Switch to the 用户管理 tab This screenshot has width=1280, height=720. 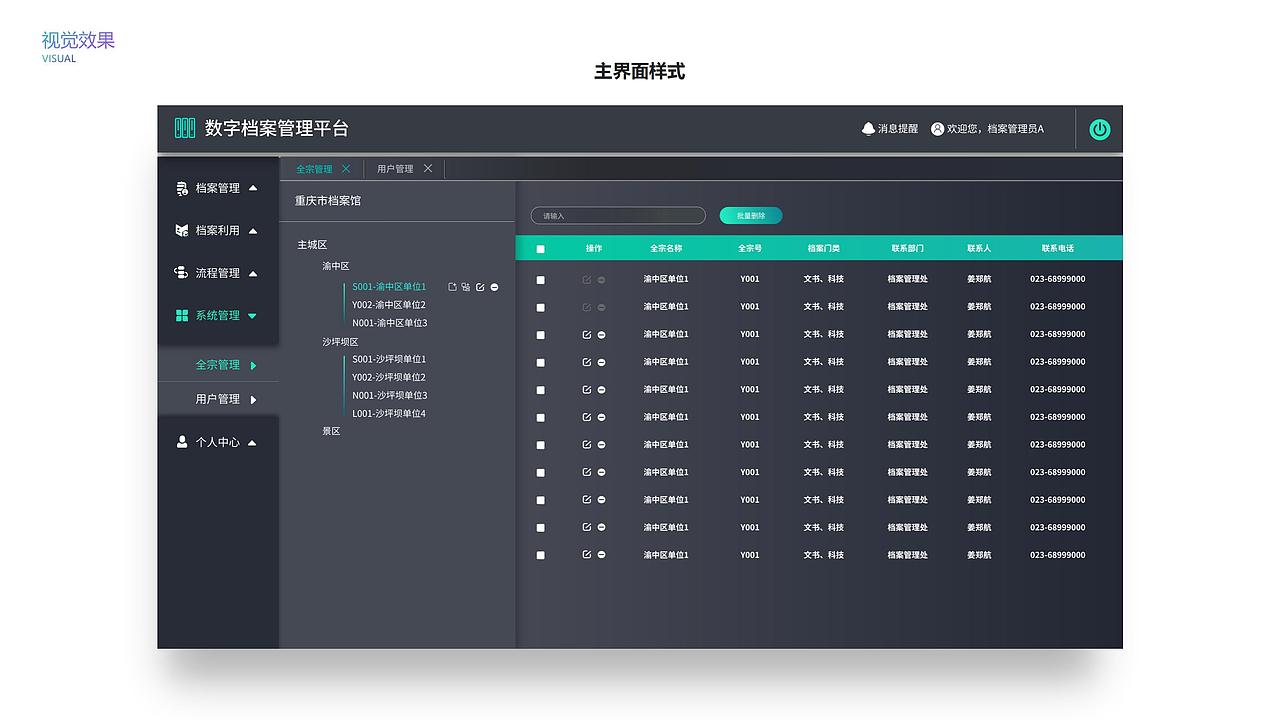point(396,168)
